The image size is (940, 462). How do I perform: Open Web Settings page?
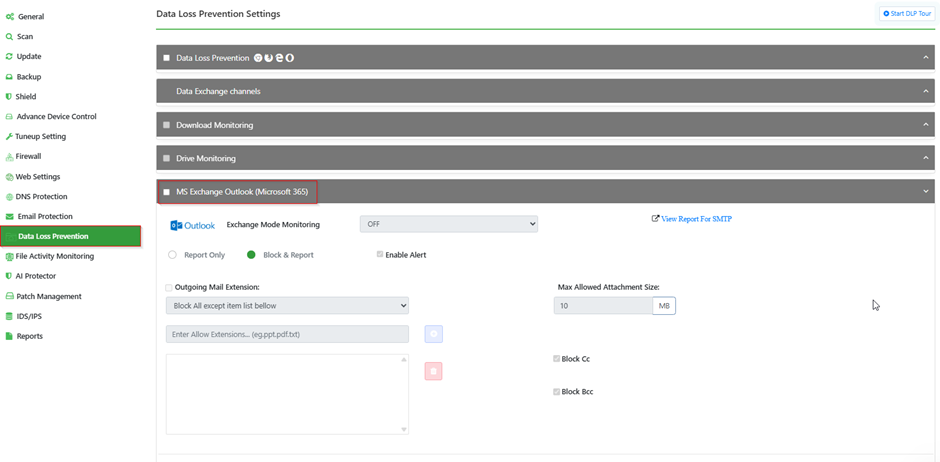pos(38,177)
